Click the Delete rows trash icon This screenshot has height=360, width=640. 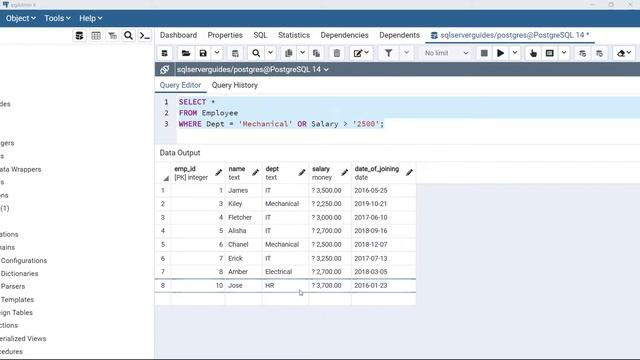(337, 53)
